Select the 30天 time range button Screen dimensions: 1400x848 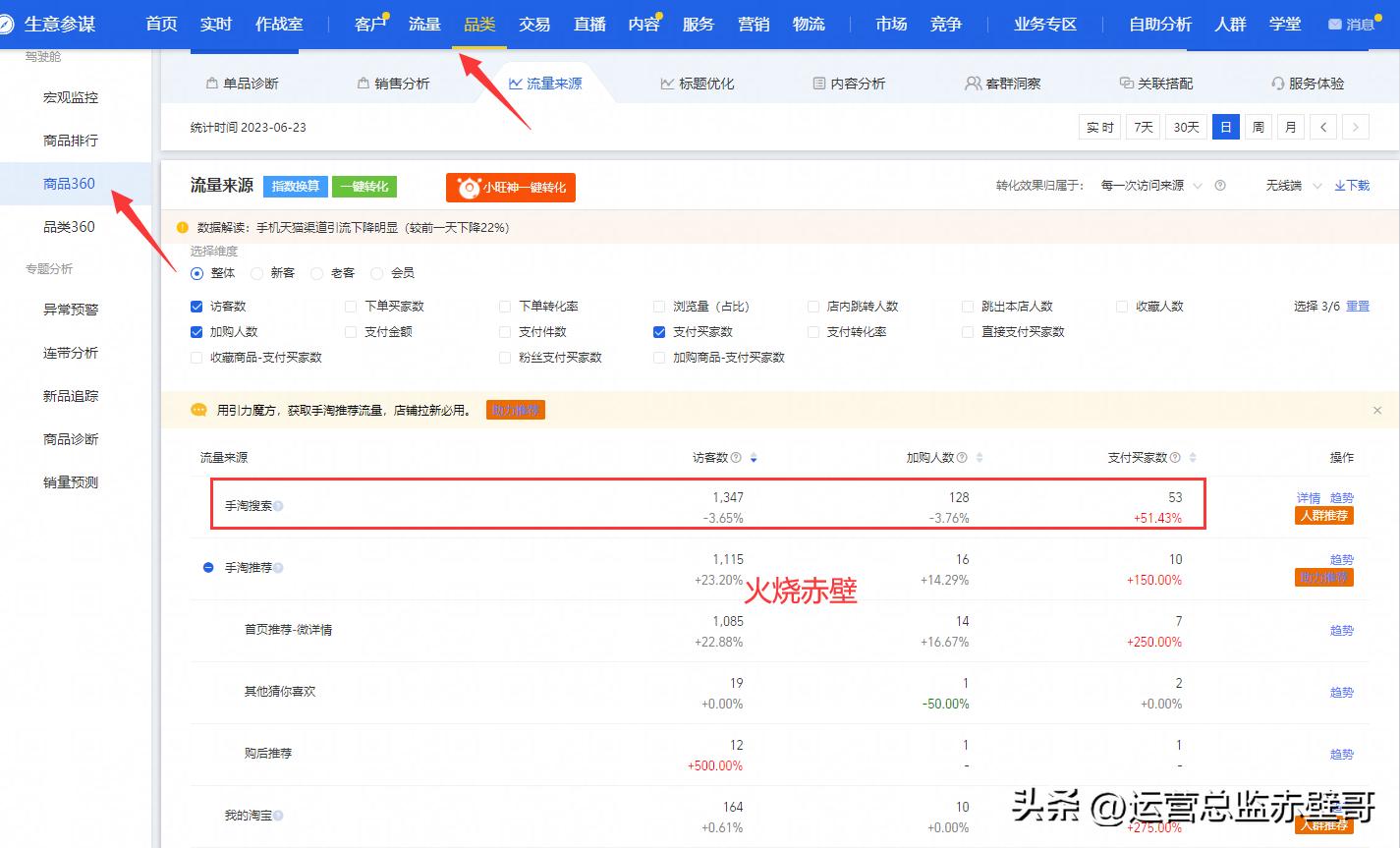1187,127
